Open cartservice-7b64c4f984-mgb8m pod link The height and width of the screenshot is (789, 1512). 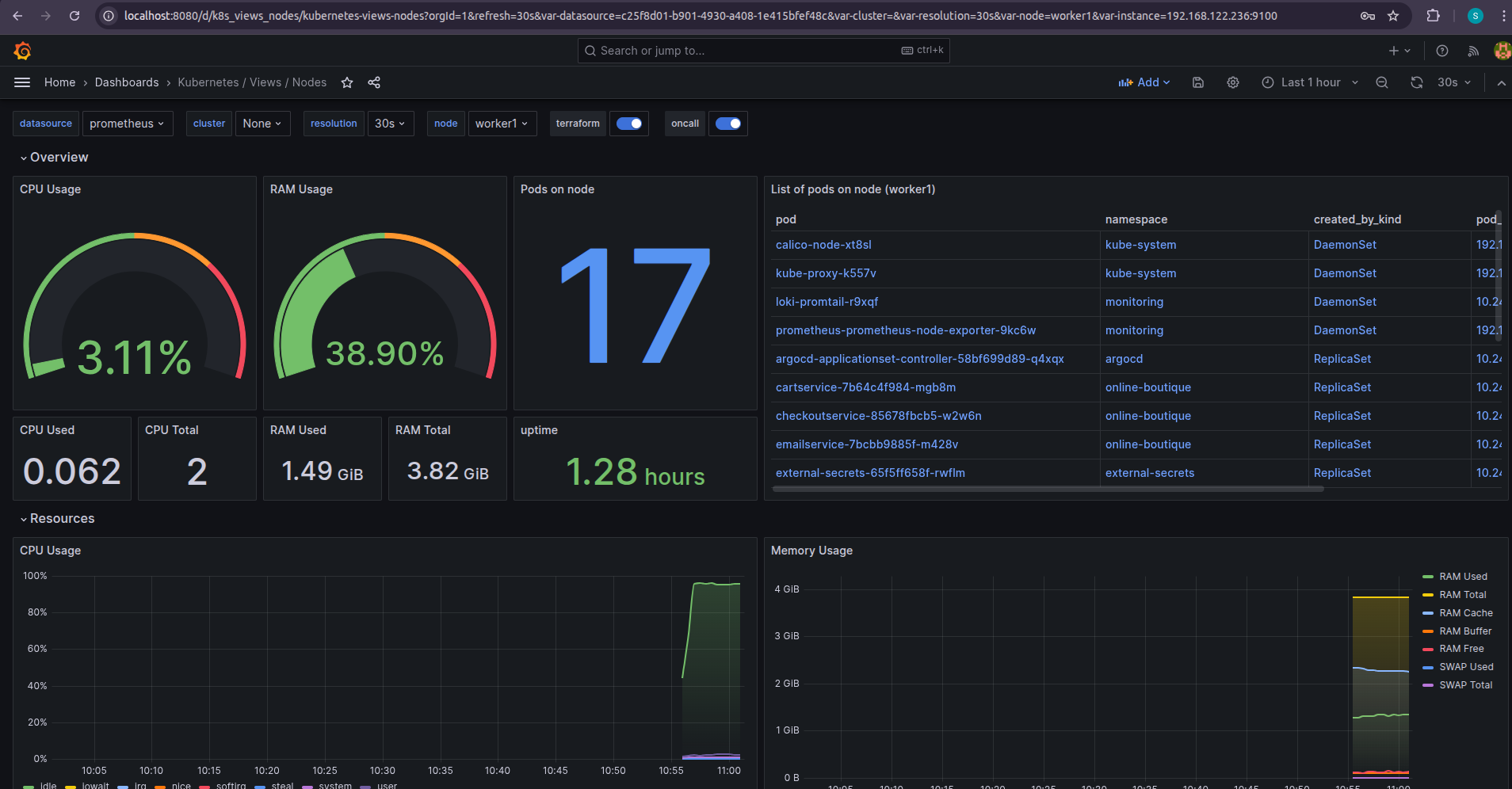[x=865, y=387]
